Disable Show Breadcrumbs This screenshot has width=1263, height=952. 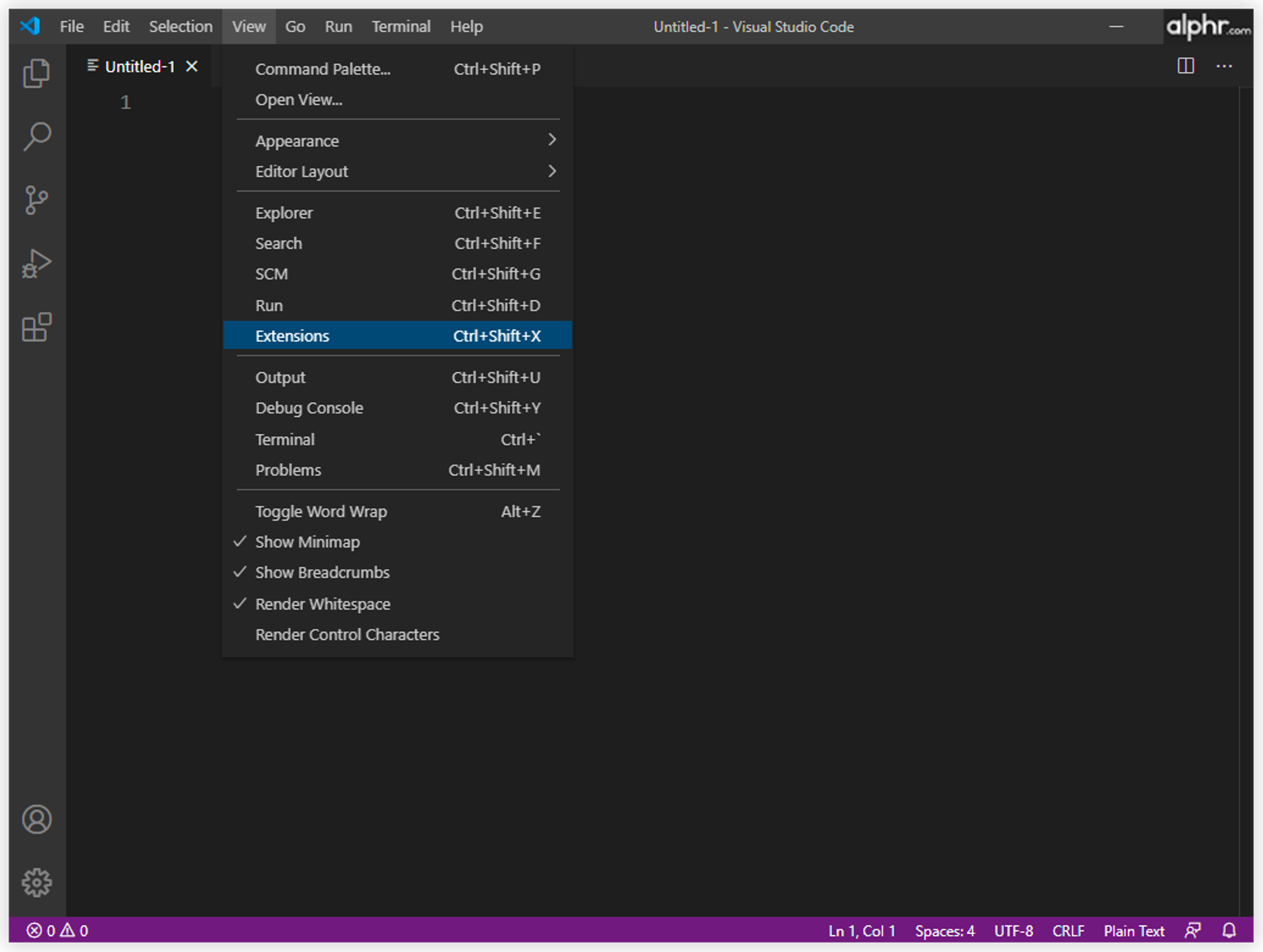tap(321, 572)
